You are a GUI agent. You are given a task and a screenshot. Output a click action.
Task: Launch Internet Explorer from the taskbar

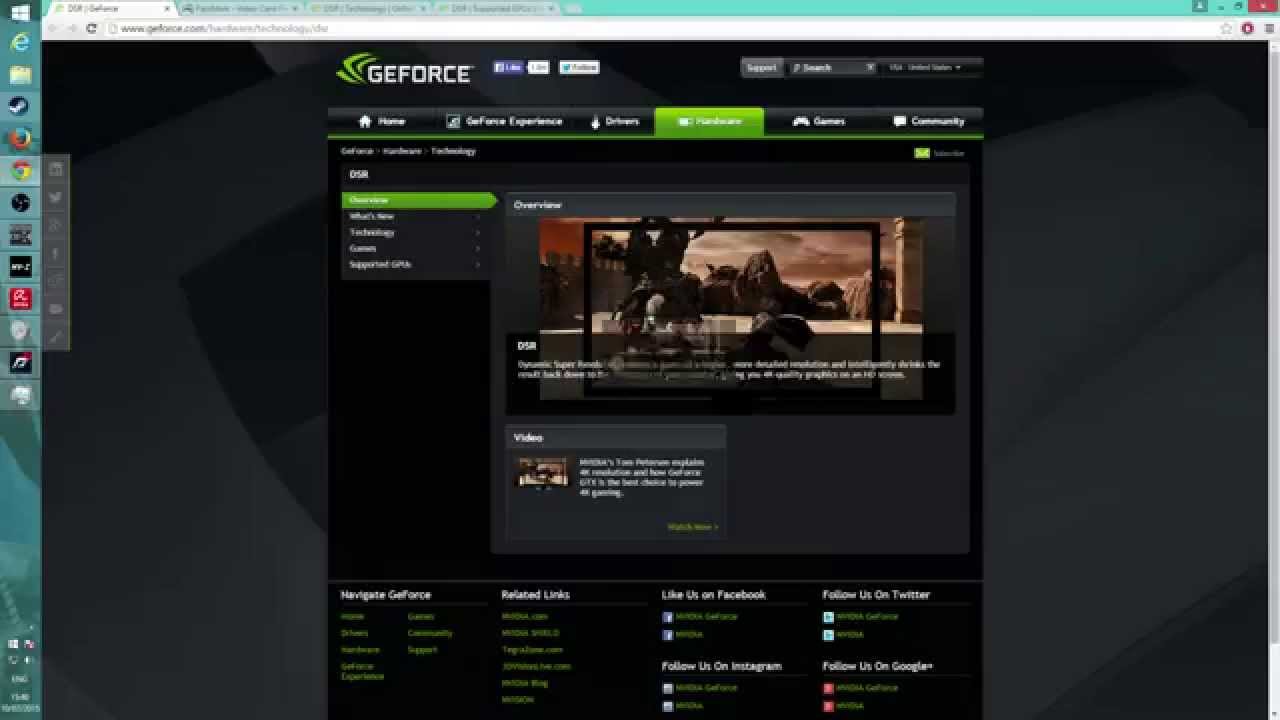tap(20, 43)
